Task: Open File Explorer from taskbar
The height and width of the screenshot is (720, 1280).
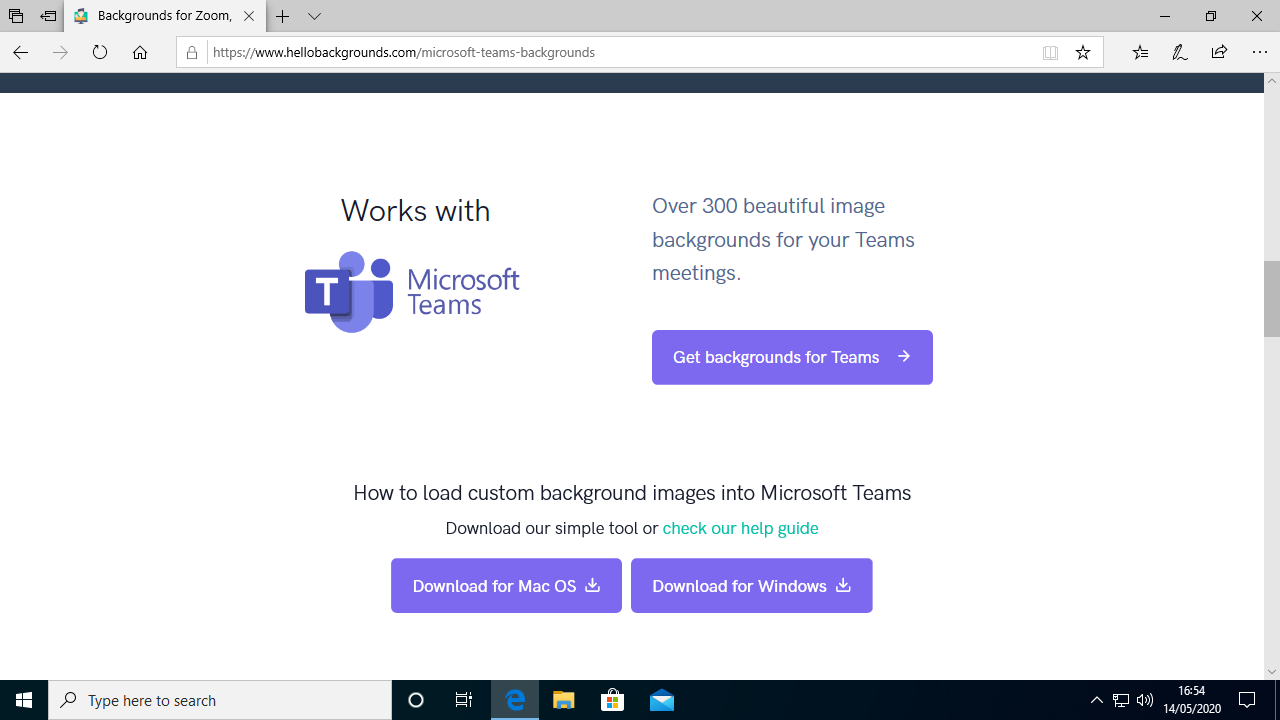Action: (564, 700)
